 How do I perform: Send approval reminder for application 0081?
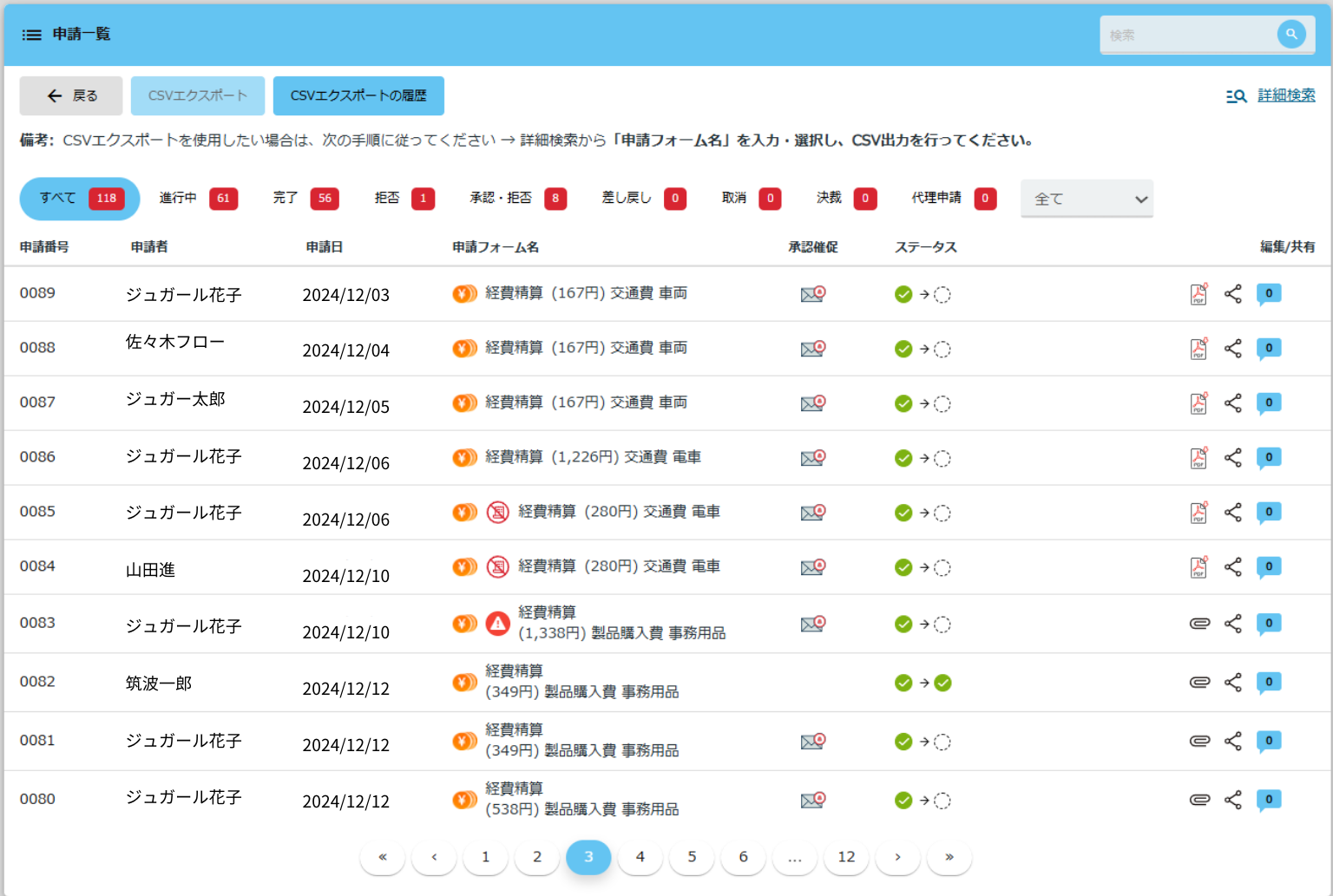click(x=813, y=742)
